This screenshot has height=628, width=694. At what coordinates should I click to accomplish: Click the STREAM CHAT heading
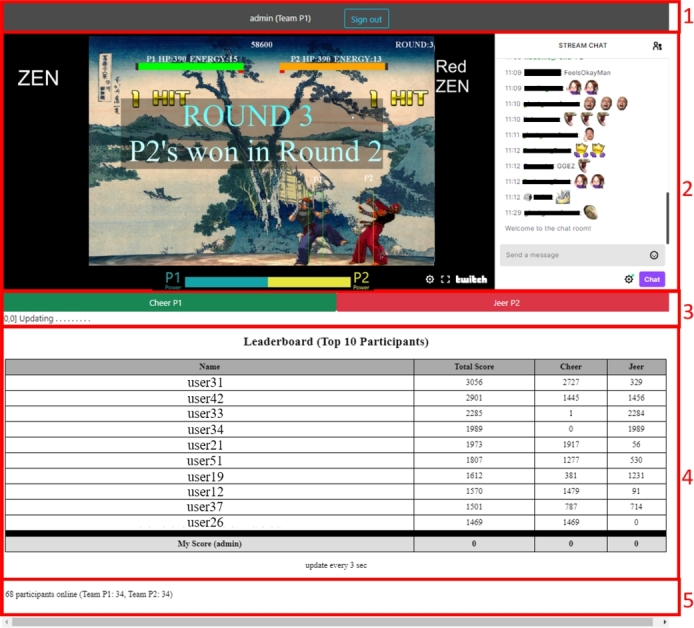pyautogui.click(x=582, y=46)
